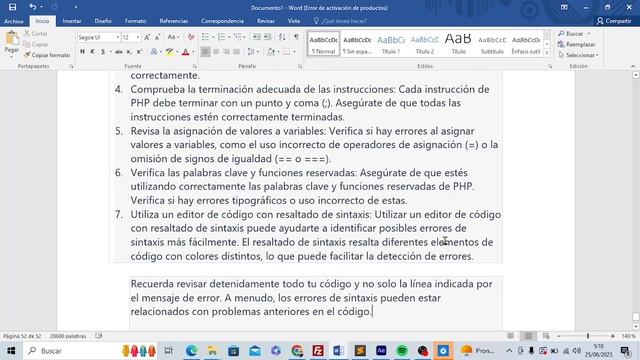Center the text alignment
The width and height of the screenshot is (640, 360).
[x=216, y=52]
